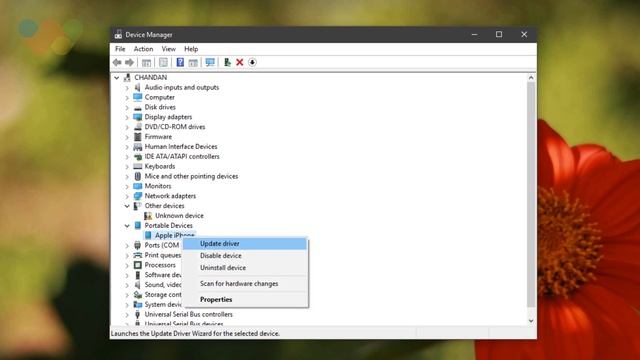Collapse the Portable Devices category

(127, 226)
